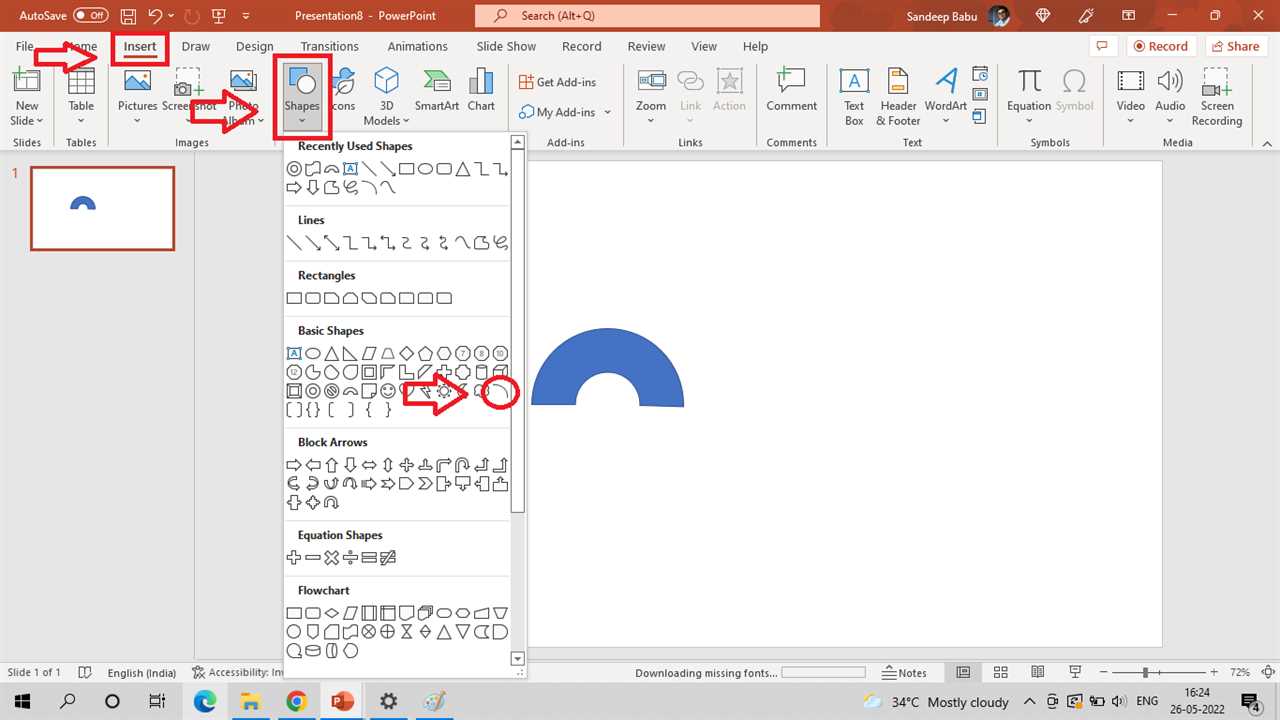Click the SmartArt icon in ribbon
Viewport: 1280px width, 720px height.
(x=437, y=90)
